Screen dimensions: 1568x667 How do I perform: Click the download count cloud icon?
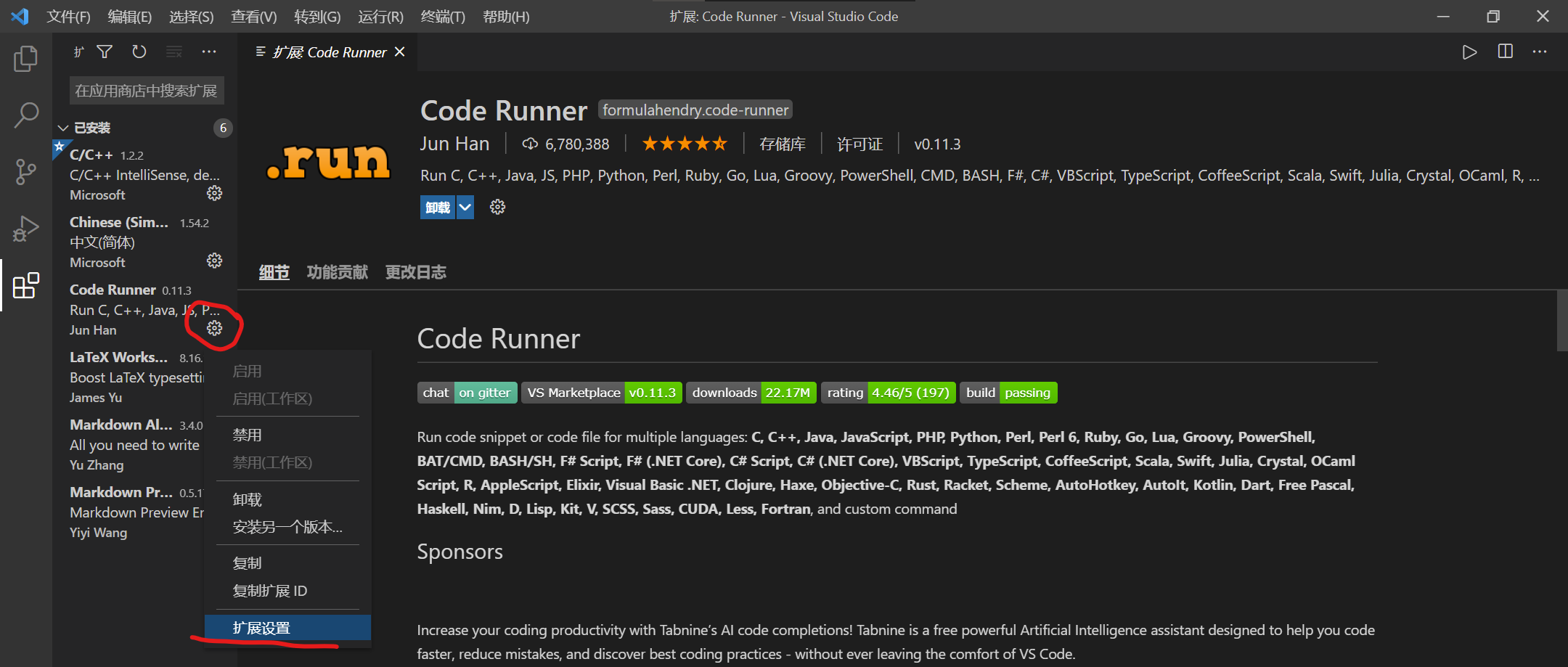[530, 144]
